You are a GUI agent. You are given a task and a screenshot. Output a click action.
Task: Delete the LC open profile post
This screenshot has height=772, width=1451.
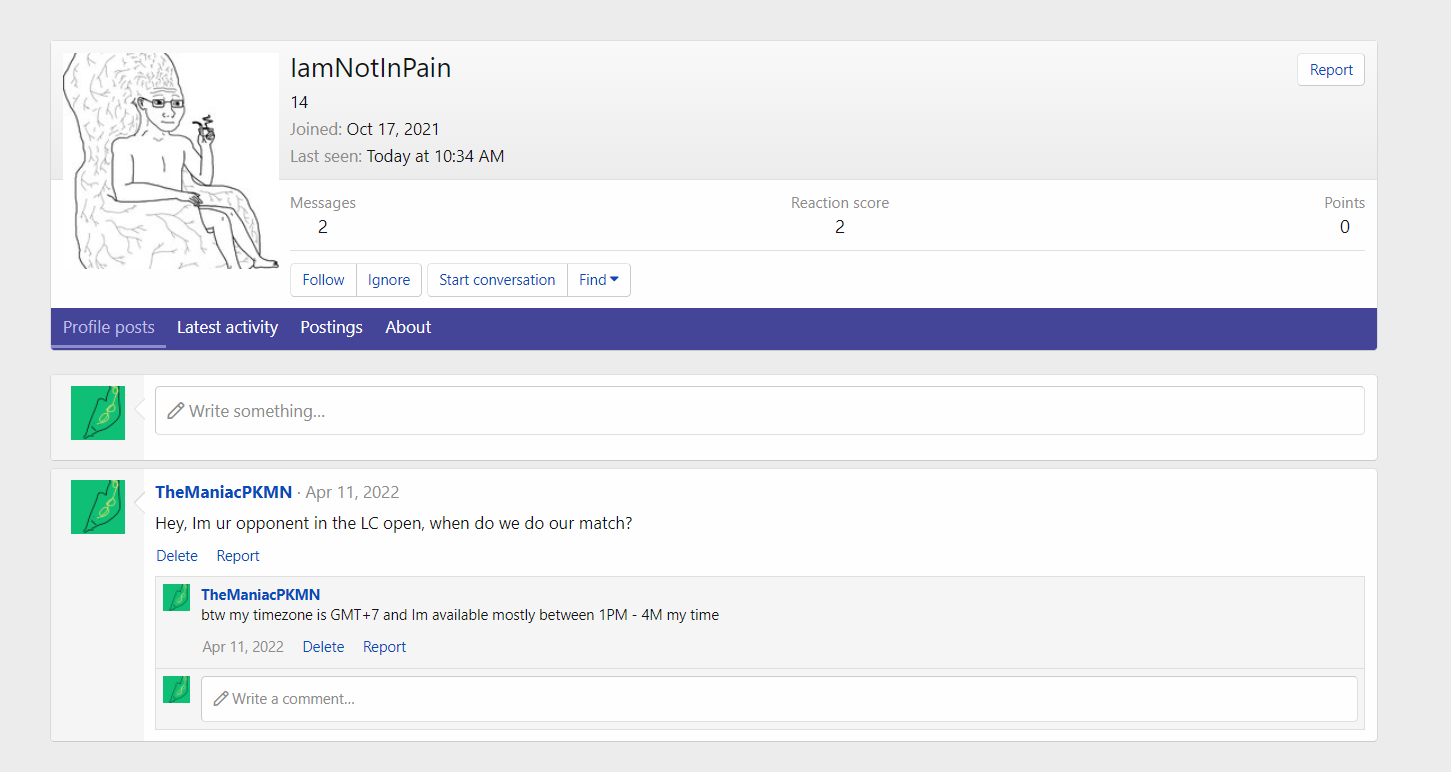[177, 556]
